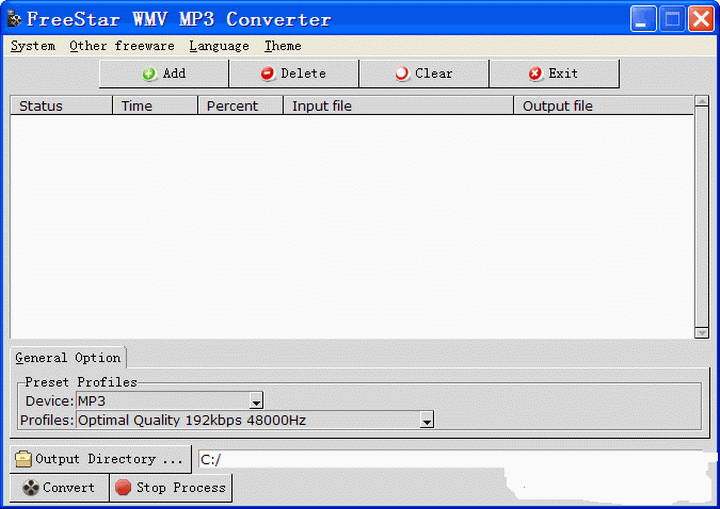
Task: Start conversion with the Convert button
Action: [59, 487]
